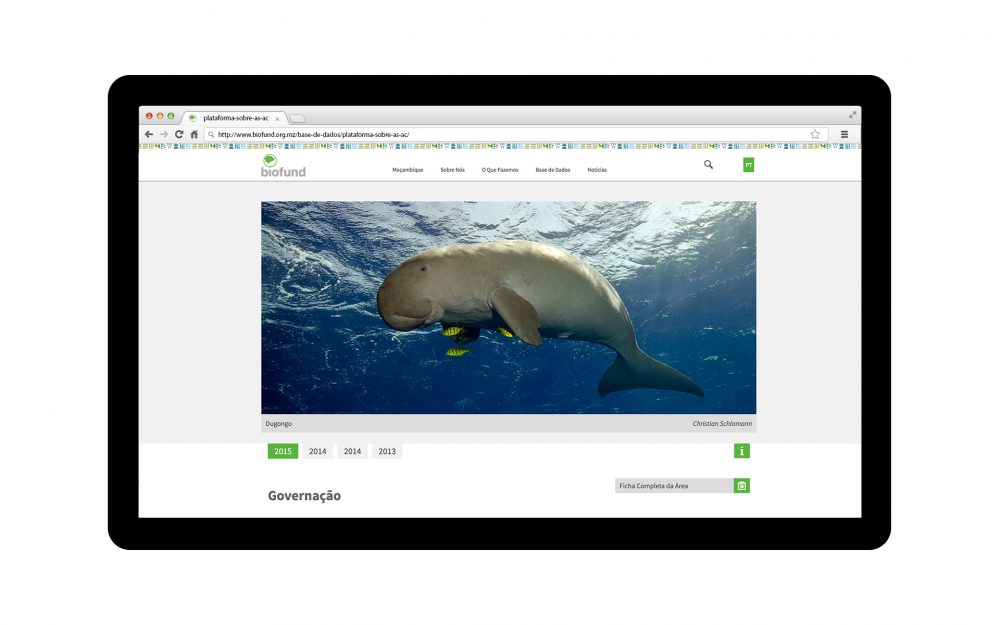This screenshot has width=1000, height=625.
Task: Select the 2013 year tab
Action: click(x=388, y=451)
